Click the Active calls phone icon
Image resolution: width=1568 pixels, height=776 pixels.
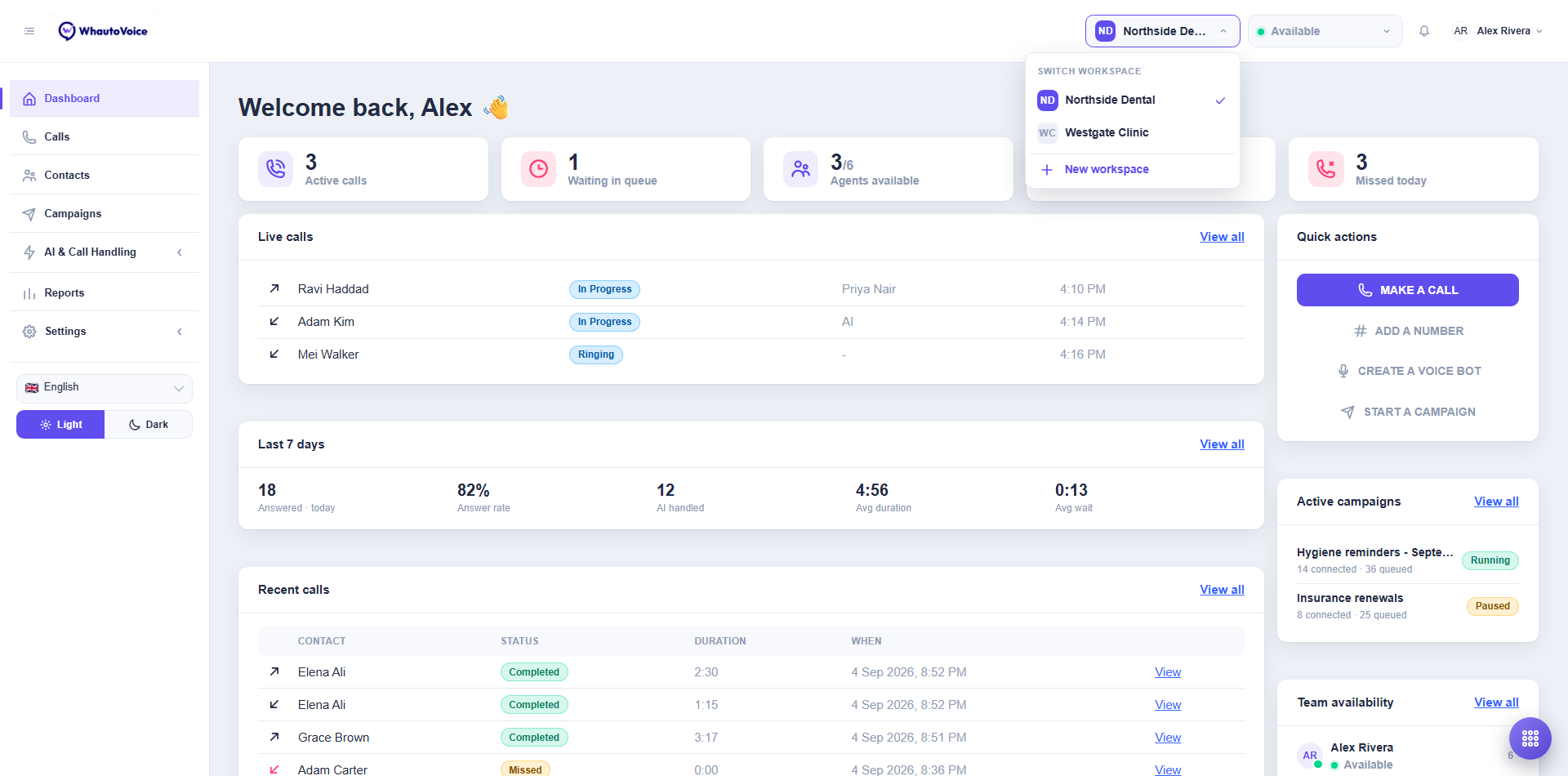tap(276, 169)
